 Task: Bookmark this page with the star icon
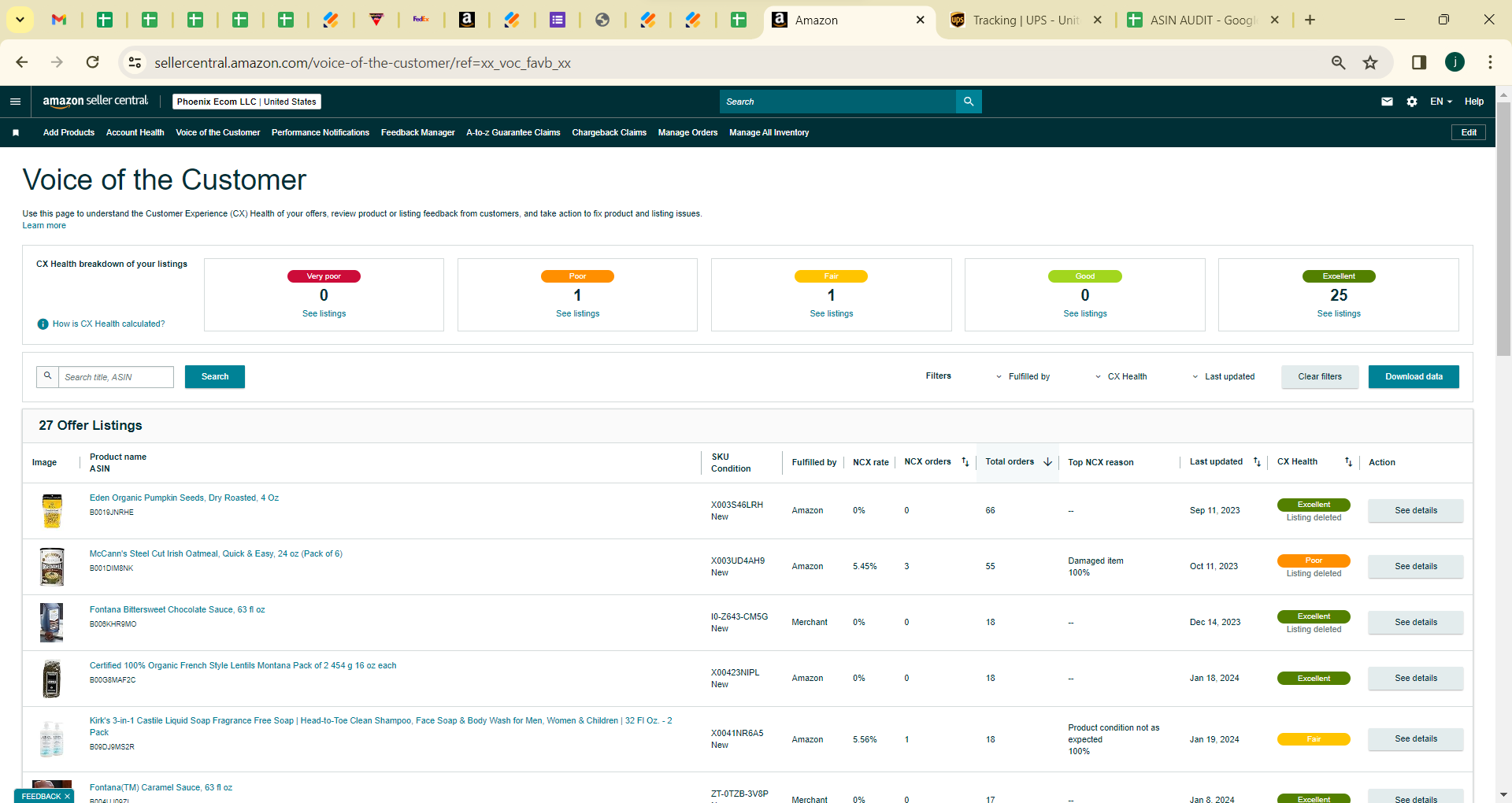1370,62
